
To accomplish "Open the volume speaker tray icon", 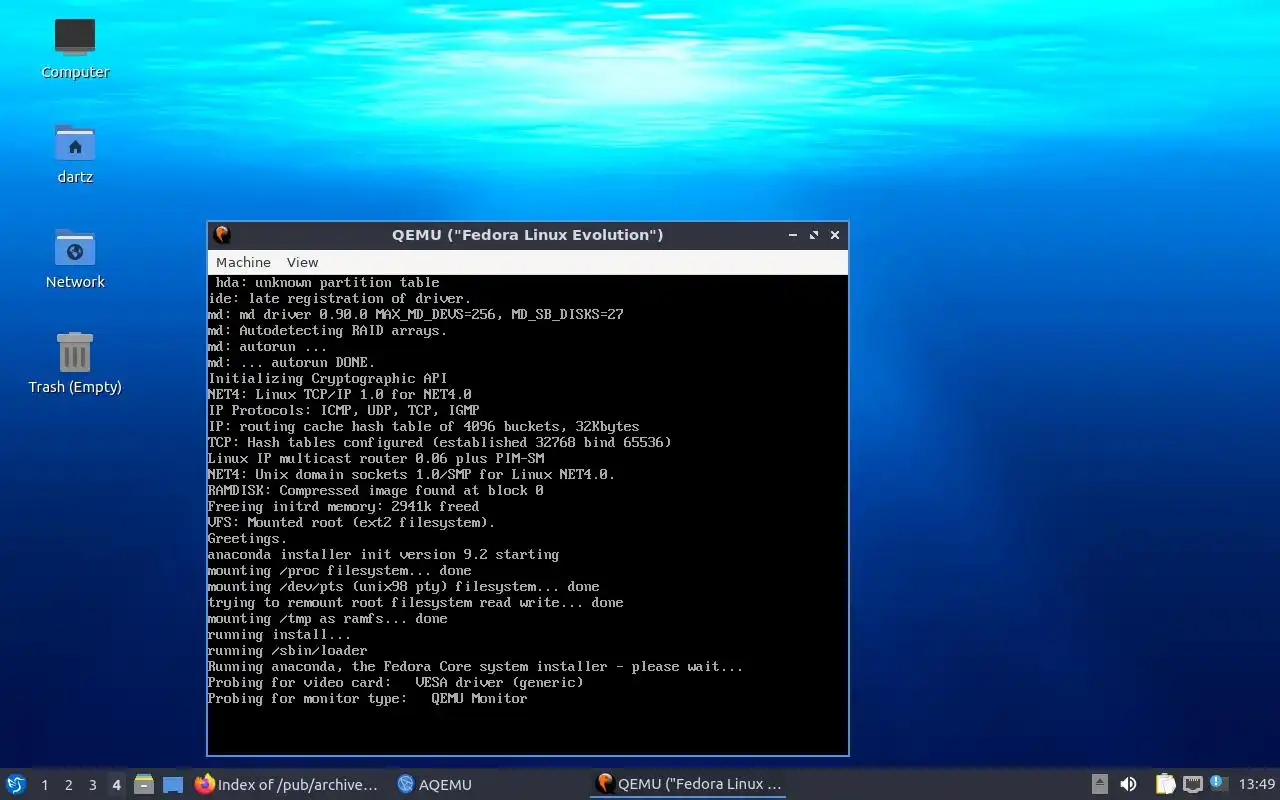I will pyautogui.click(x=1128, y=784).
